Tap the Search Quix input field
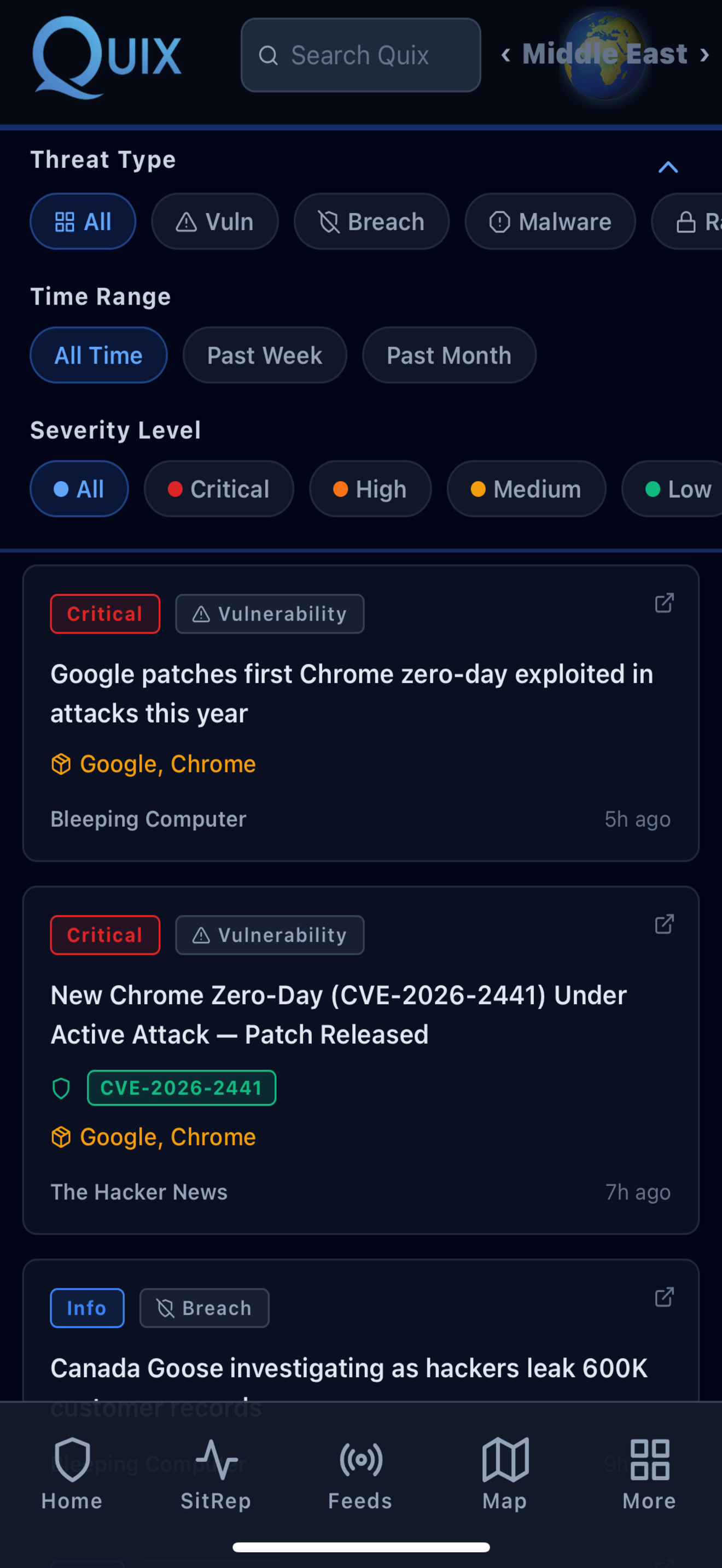 pos(360,55)
